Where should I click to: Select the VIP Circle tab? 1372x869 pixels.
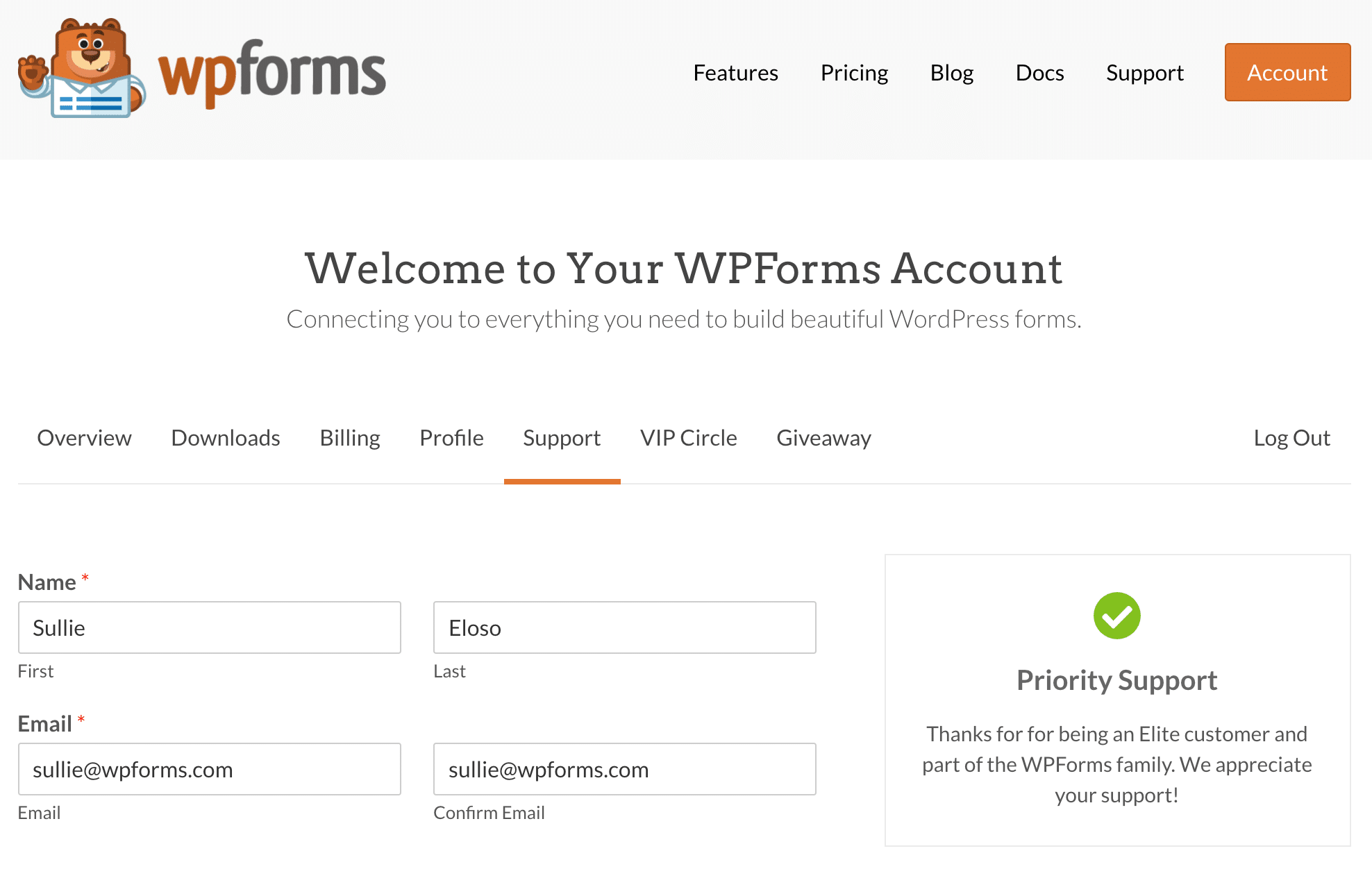688,436
